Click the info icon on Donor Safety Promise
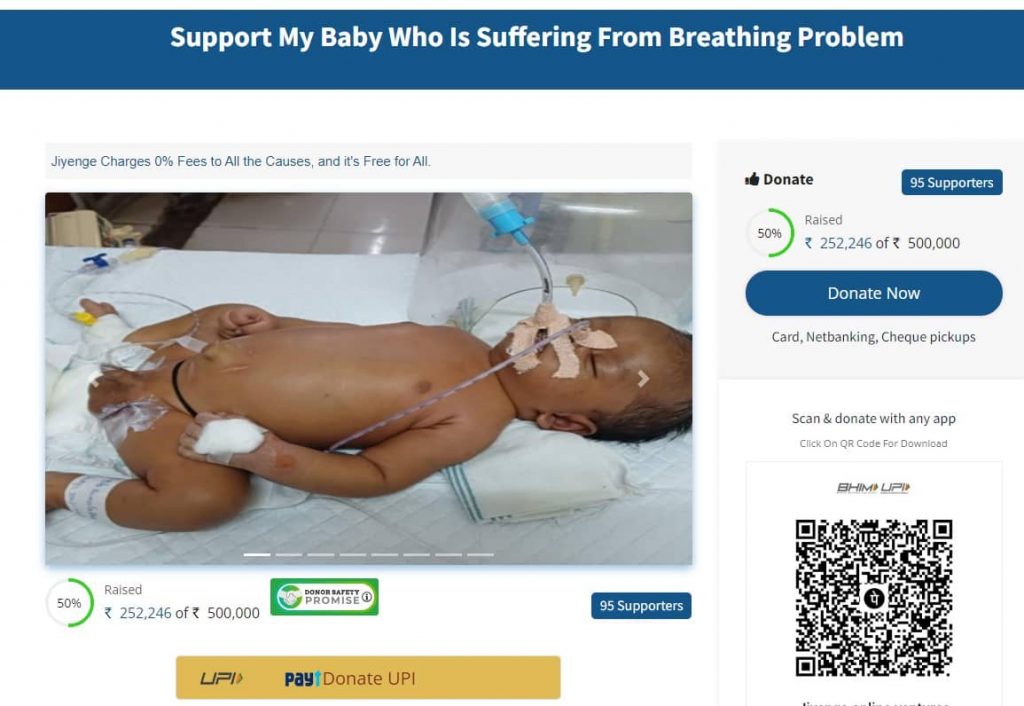This screenshot has height=706, width=1024. tap(366, 597)
